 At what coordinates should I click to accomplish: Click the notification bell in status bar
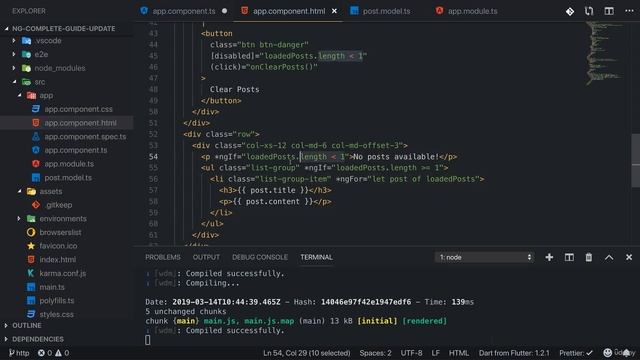pos(626,353)
